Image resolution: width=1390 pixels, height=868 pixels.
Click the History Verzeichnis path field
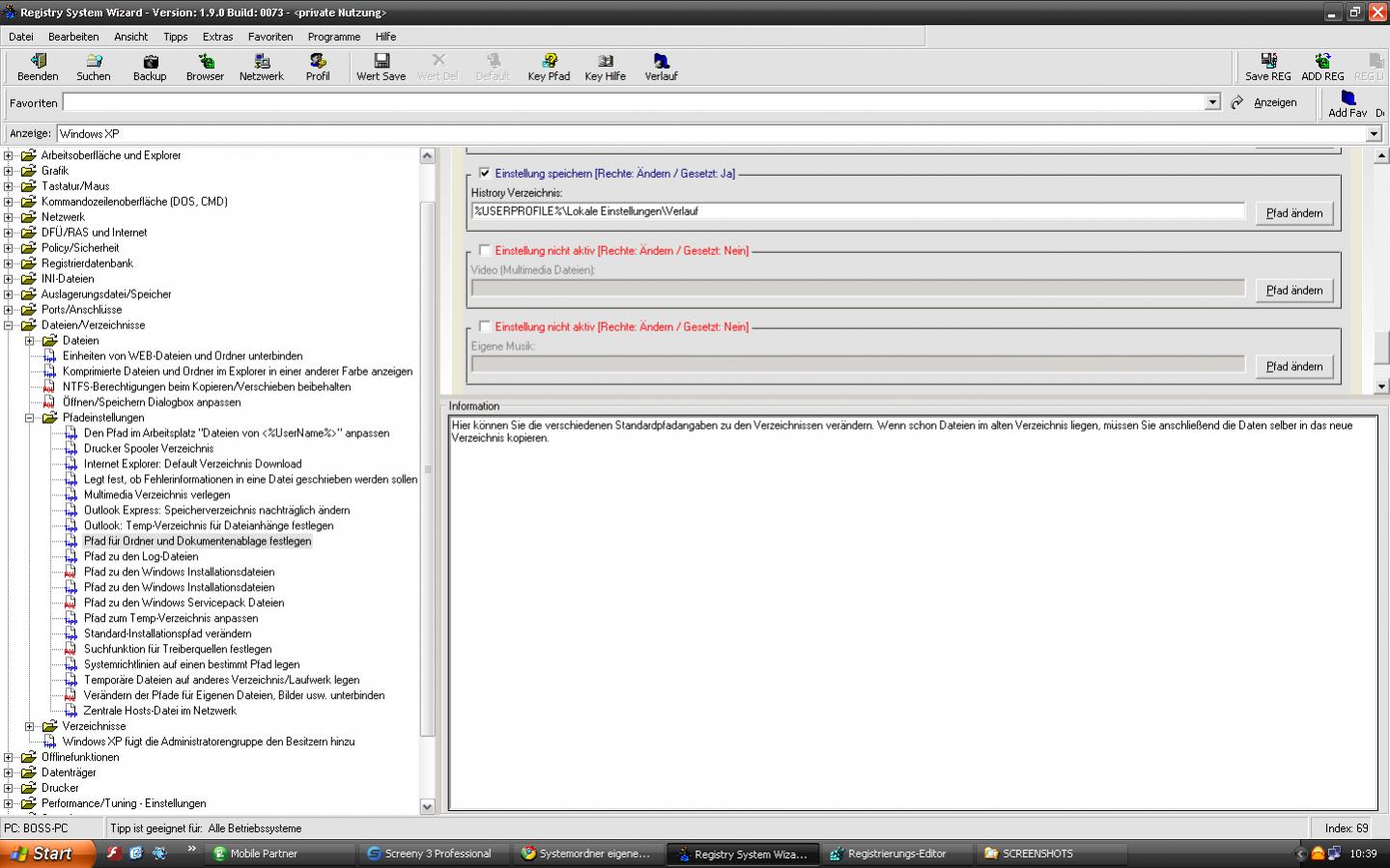click(x=858, y=211)
